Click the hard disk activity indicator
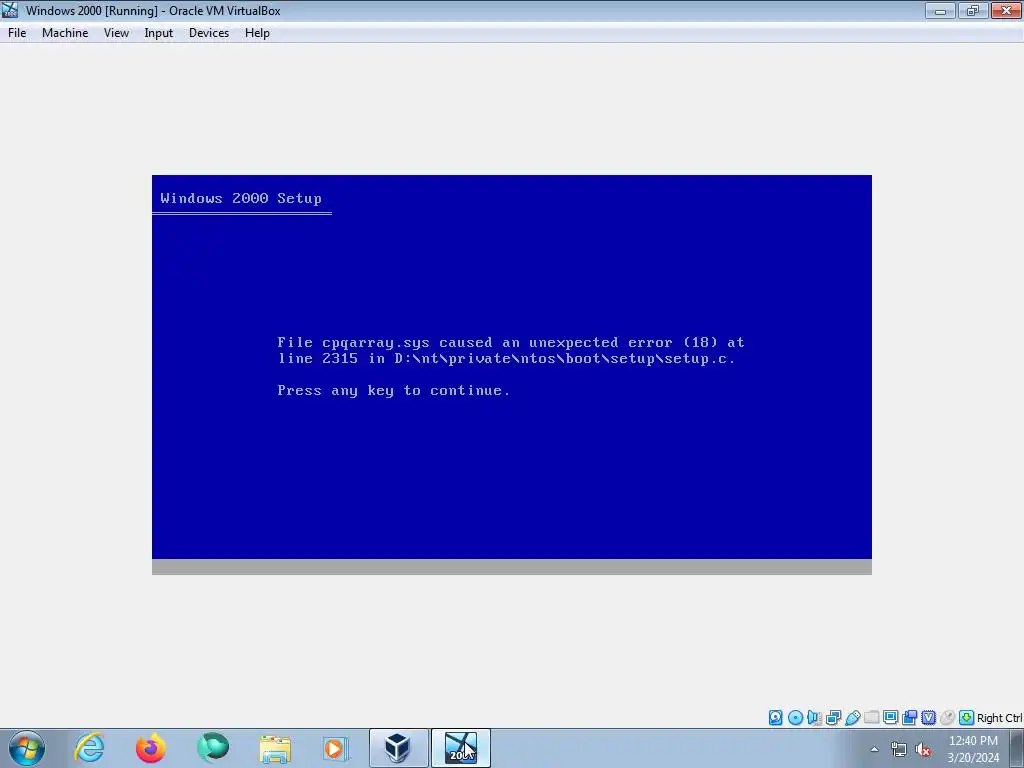Screen dimensions: 1024x768 pos(776,718)
